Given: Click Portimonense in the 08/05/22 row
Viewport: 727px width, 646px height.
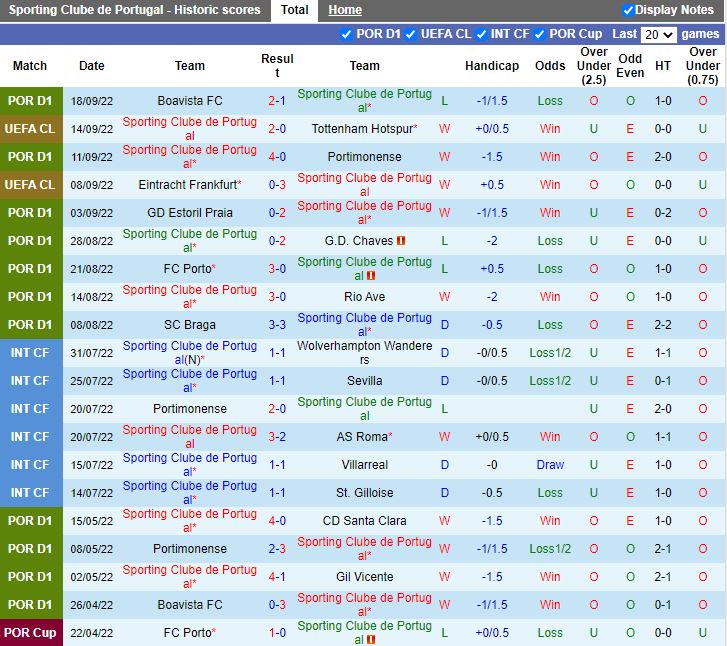Looking at the screenshot, I should [190, 549].
